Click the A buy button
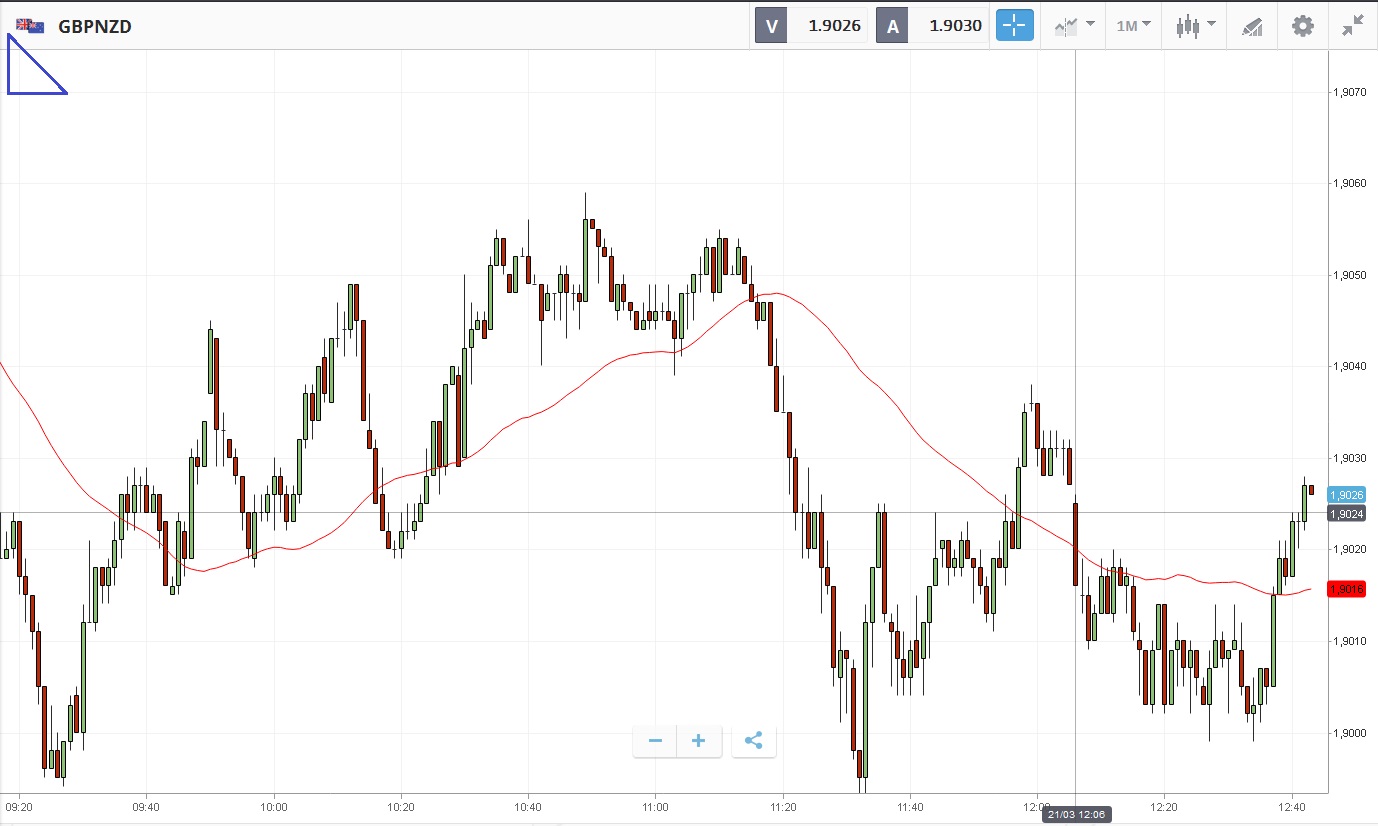The height and width of the screenshot is (826, 1378). pos(893,26)
